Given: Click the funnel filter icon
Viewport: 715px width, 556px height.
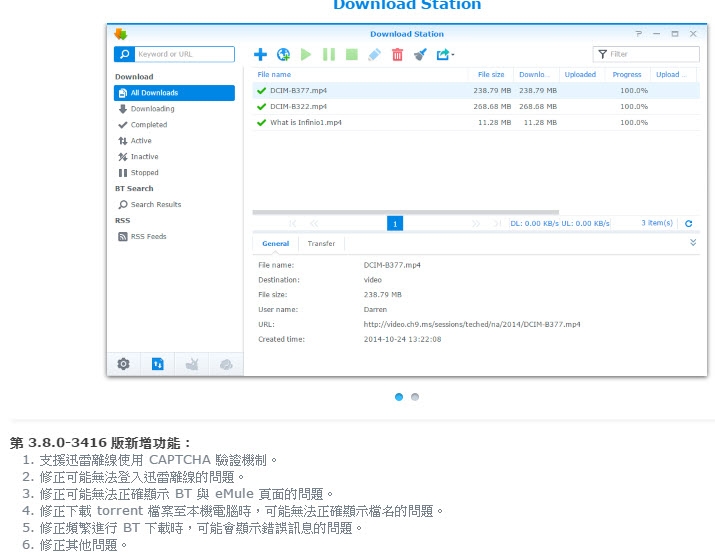Looking at the screenshot, I should click(602, 54).
